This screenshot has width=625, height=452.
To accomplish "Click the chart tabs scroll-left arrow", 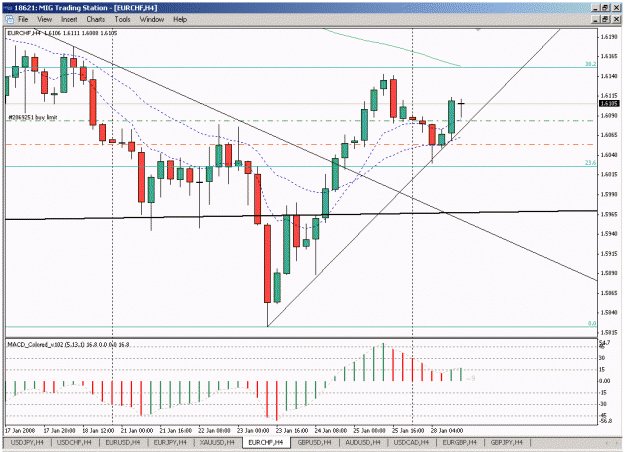I will (x=607, y=442).
